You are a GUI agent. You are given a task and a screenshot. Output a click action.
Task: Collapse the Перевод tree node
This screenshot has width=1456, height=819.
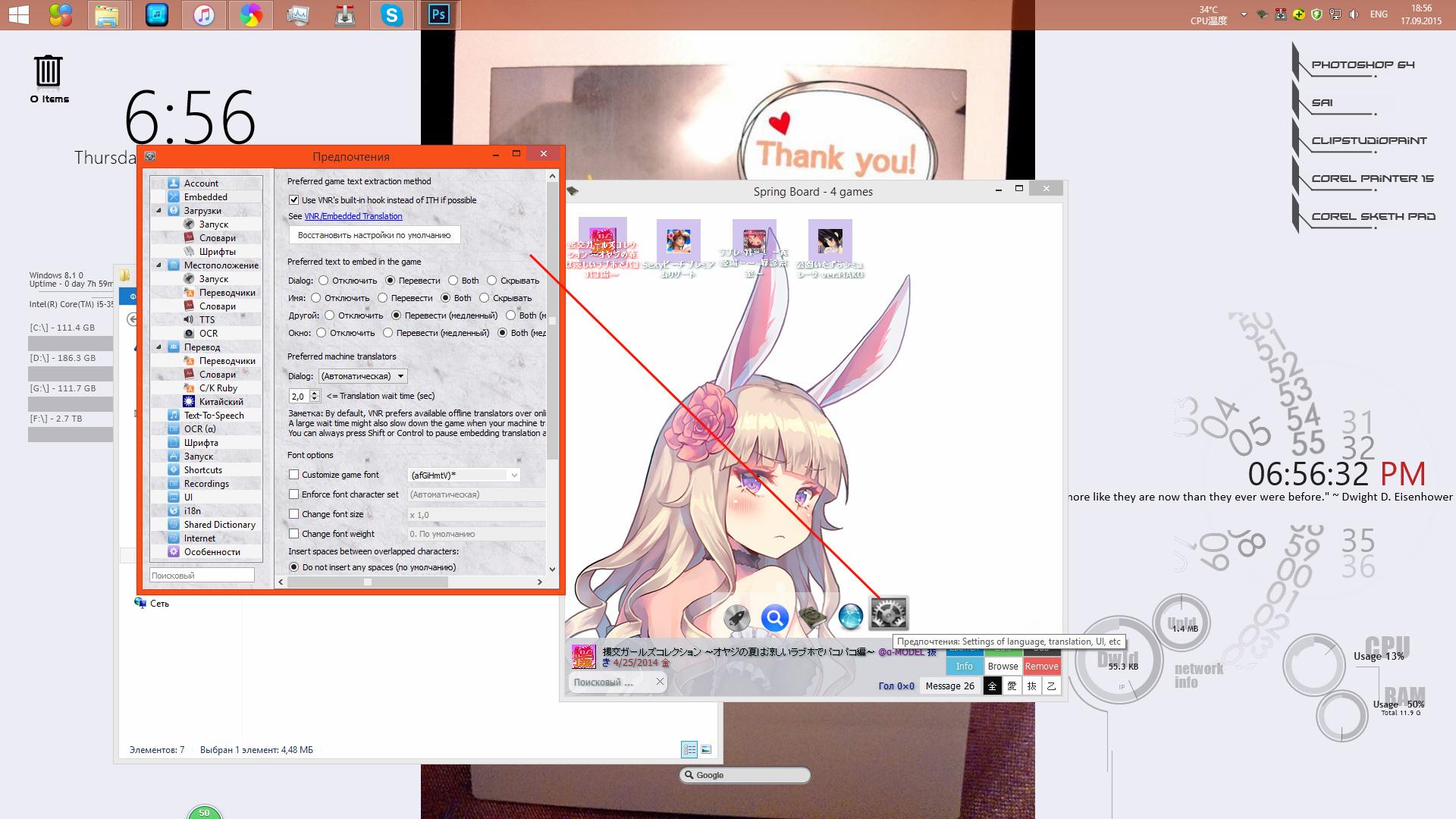click(158, 347)
